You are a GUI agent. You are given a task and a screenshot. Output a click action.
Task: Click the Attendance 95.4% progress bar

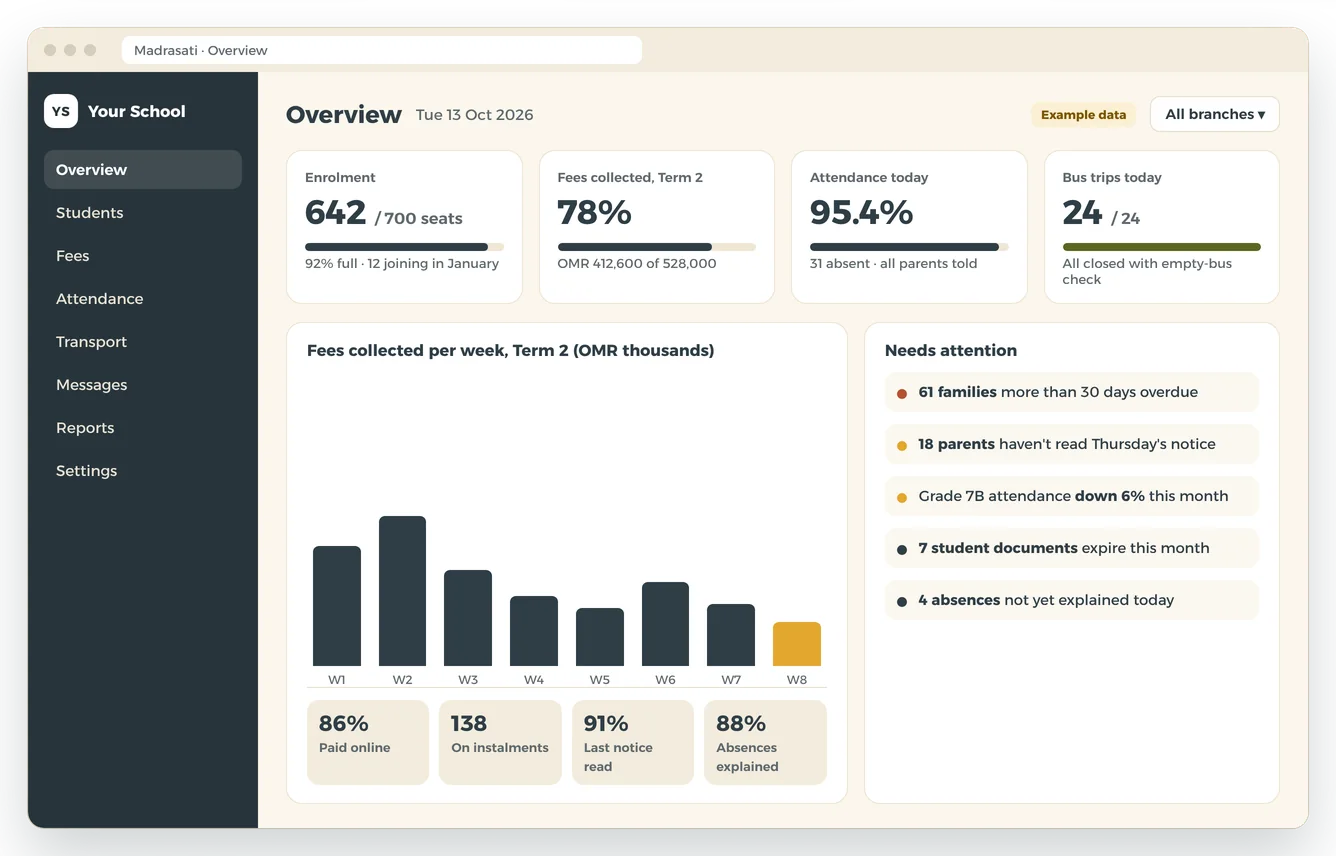coord(909,247)
